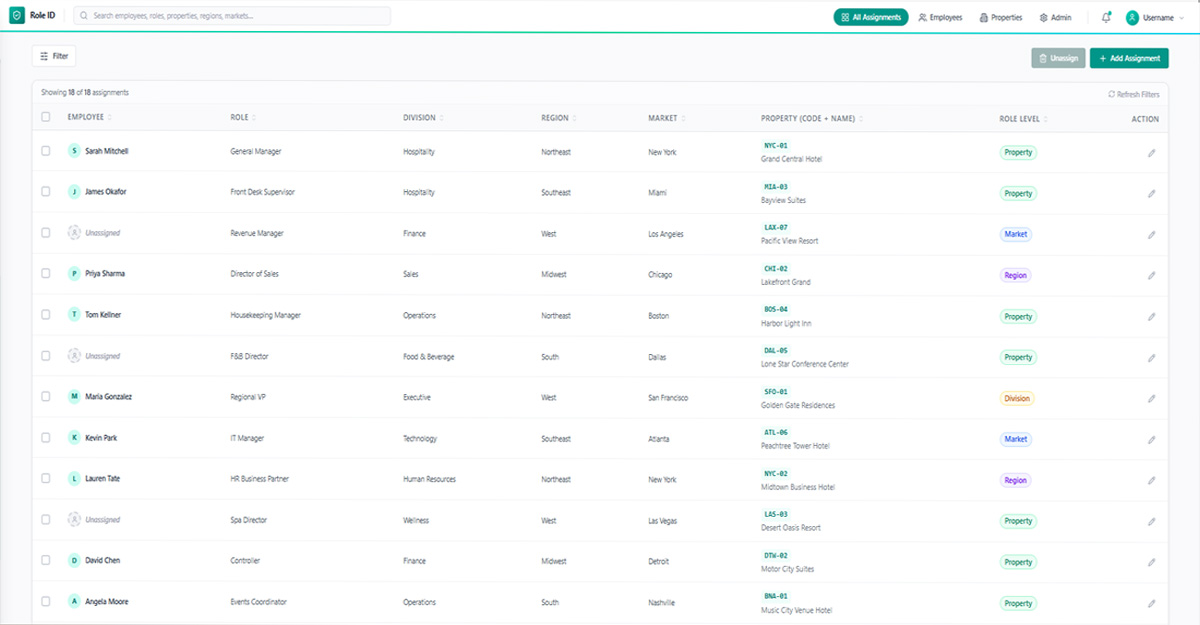
Task: Click Sarah Mitchell's S avatar badge
Action: pyautogui.click(x=74, y=151)
